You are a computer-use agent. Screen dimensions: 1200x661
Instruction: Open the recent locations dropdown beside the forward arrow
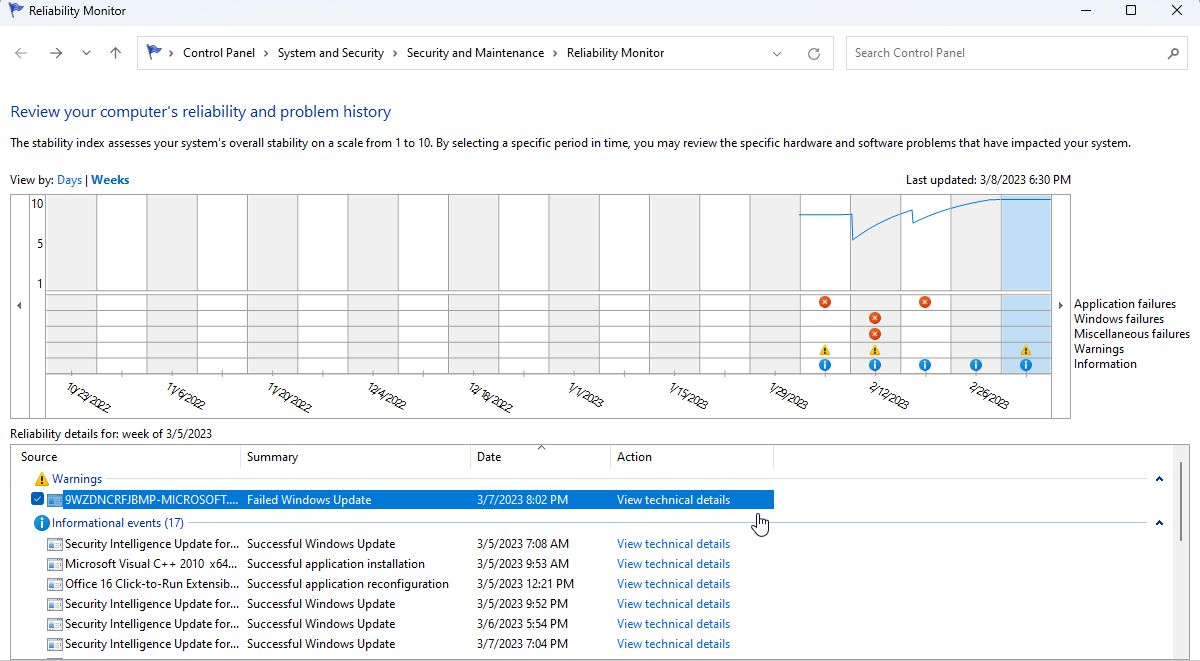pos(86,53)
